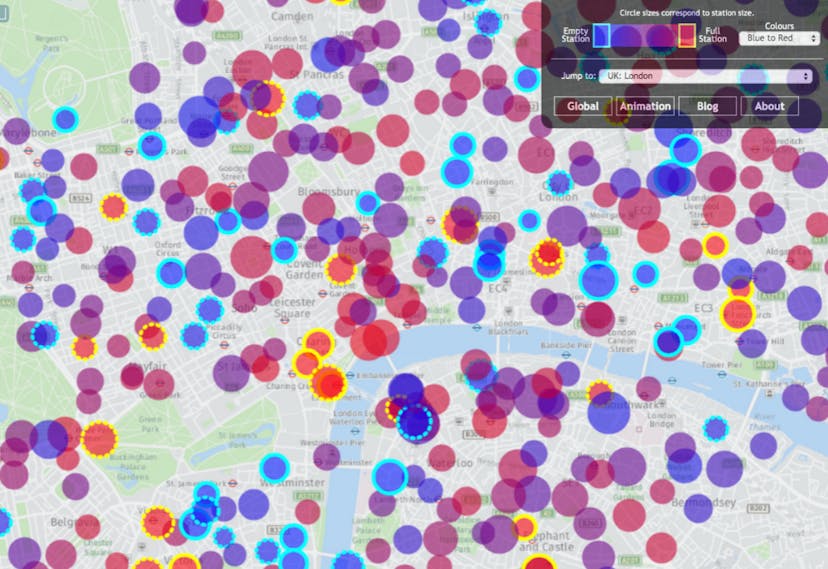Select the yellow-ringed station near Buckingham Palace
Image resolution: width=828 pixels, height=569 pixels.
click(x=99, y=439)
